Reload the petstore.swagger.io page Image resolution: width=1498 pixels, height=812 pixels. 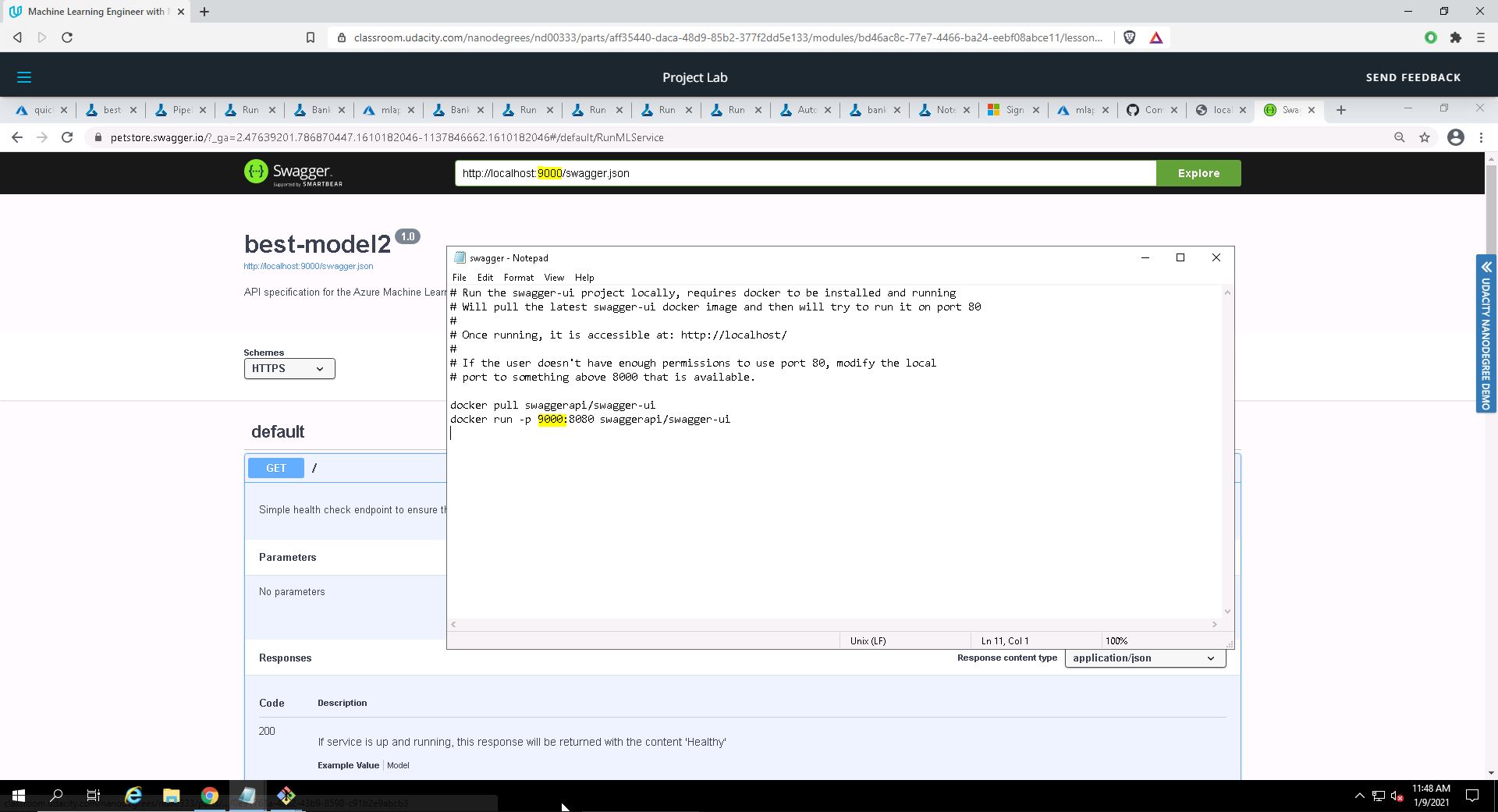click(x=67, y=137)
